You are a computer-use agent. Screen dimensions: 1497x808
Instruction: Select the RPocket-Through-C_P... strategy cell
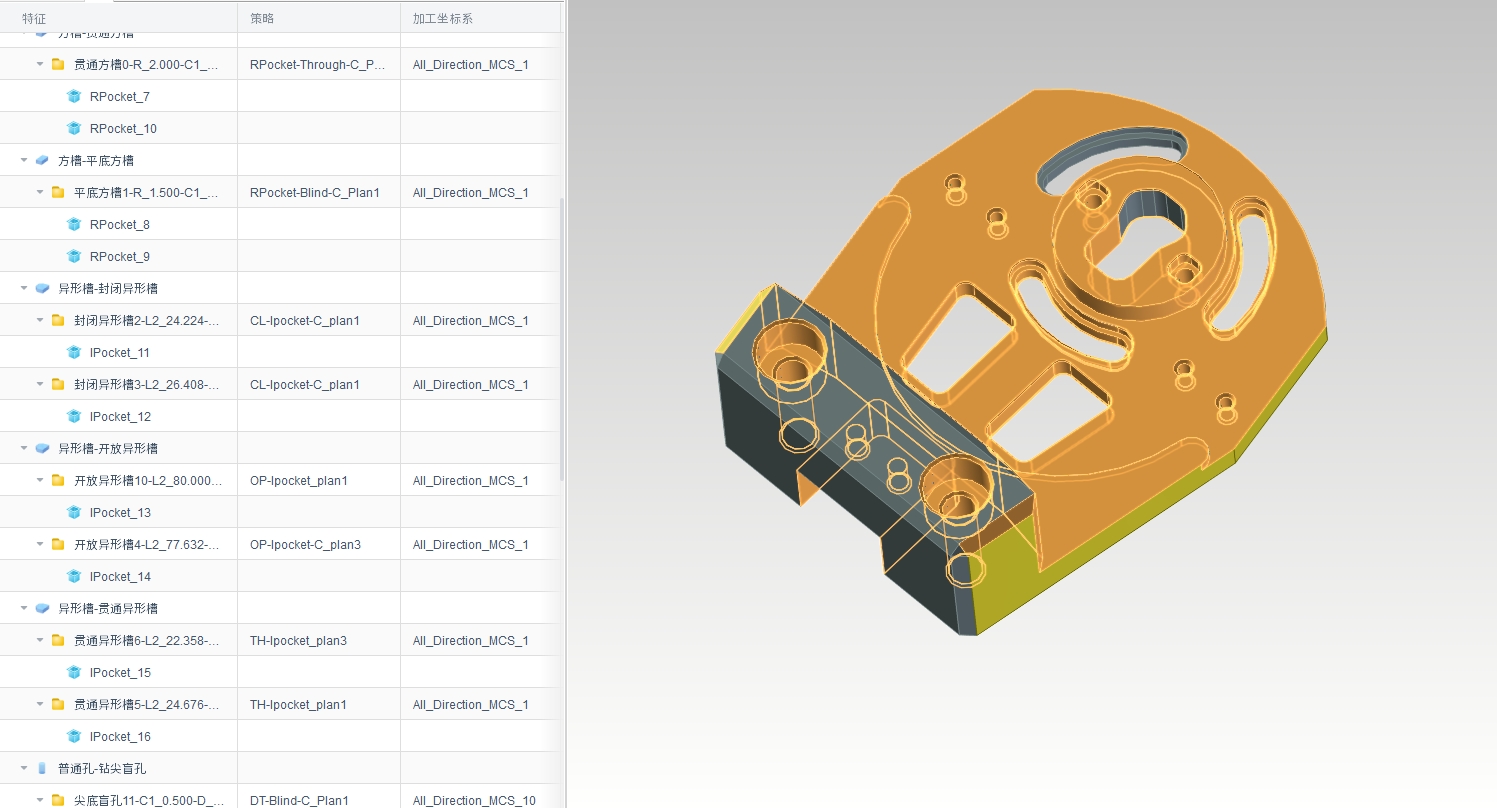tap(319, 64)
